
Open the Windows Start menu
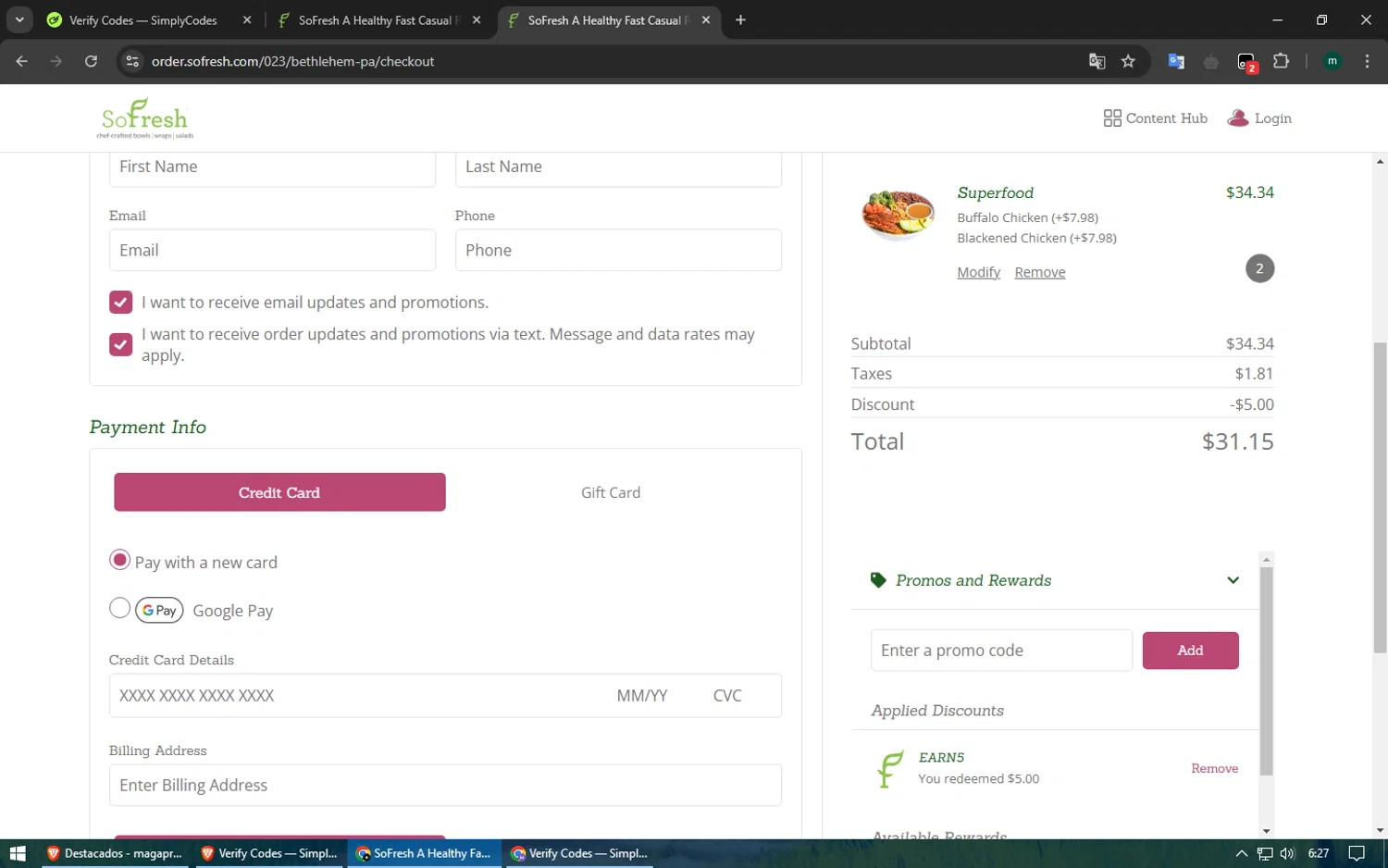click(17, 853)
